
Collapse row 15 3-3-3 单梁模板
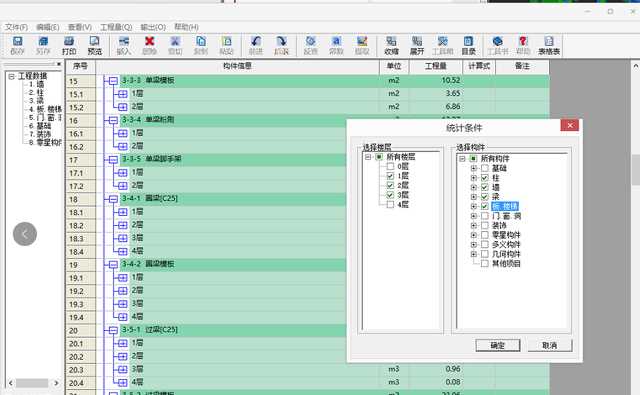[113, 80]
